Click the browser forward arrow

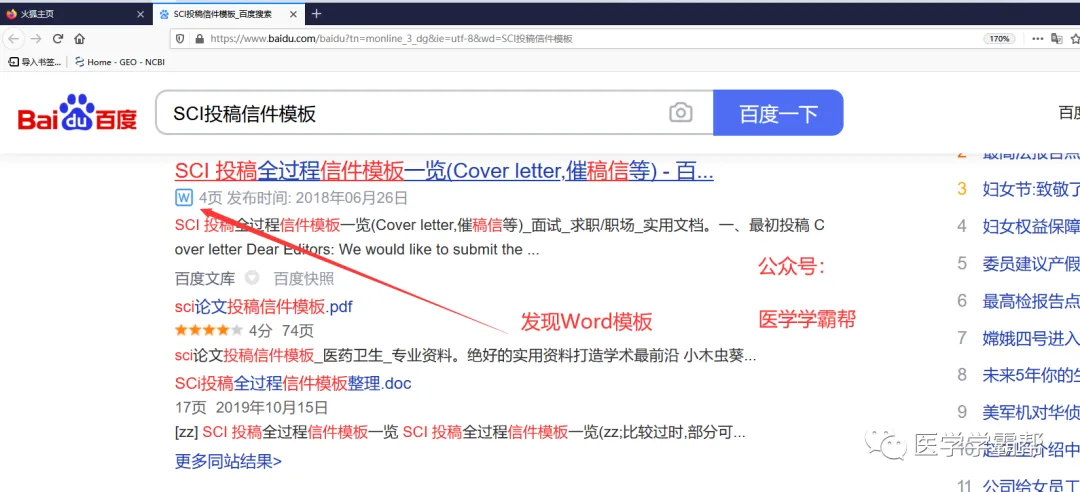pos(36,39)
